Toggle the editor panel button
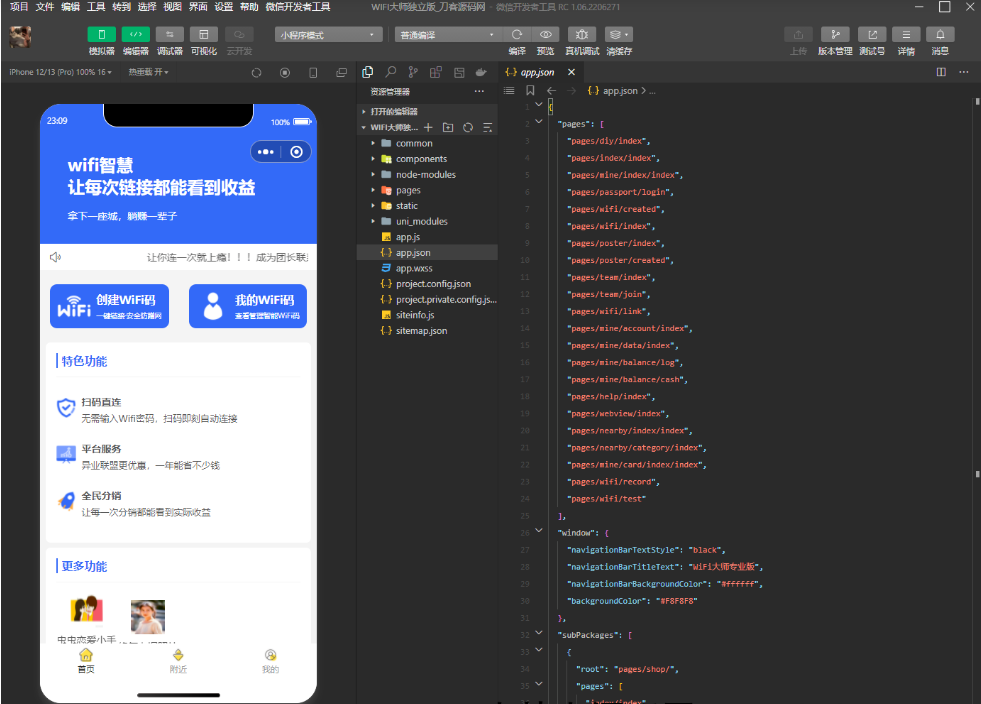 click(135, 34)
